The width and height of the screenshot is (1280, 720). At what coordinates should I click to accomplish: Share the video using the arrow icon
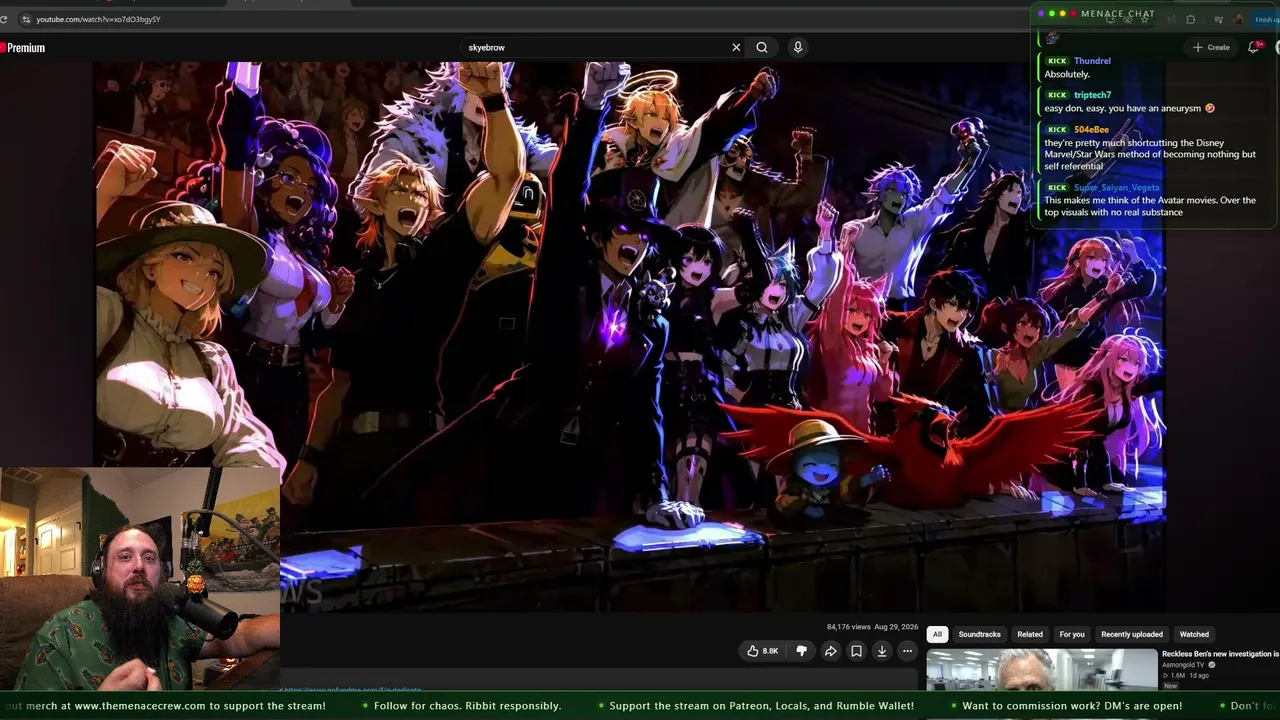(830, 651)
